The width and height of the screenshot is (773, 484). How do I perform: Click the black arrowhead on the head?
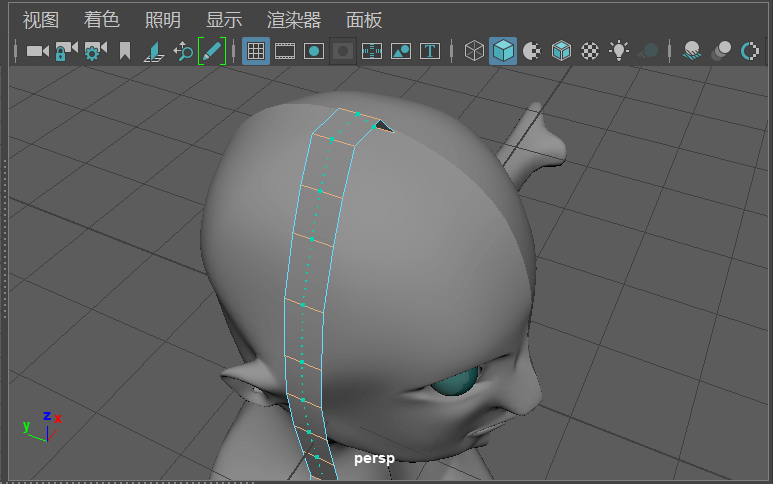click(x=384, y=126)
